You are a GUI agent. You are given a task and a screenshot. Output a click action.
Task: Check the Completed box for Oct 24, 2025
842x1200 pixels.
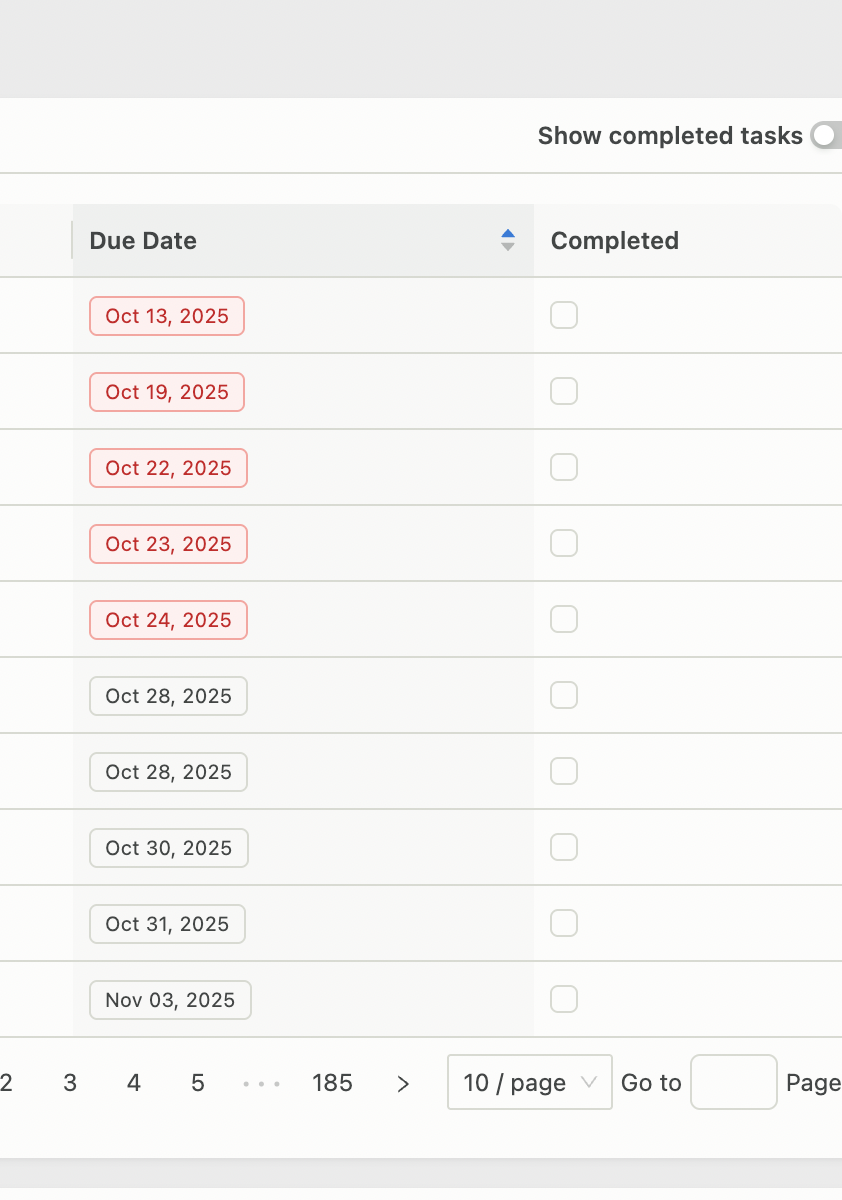point(564,620)
